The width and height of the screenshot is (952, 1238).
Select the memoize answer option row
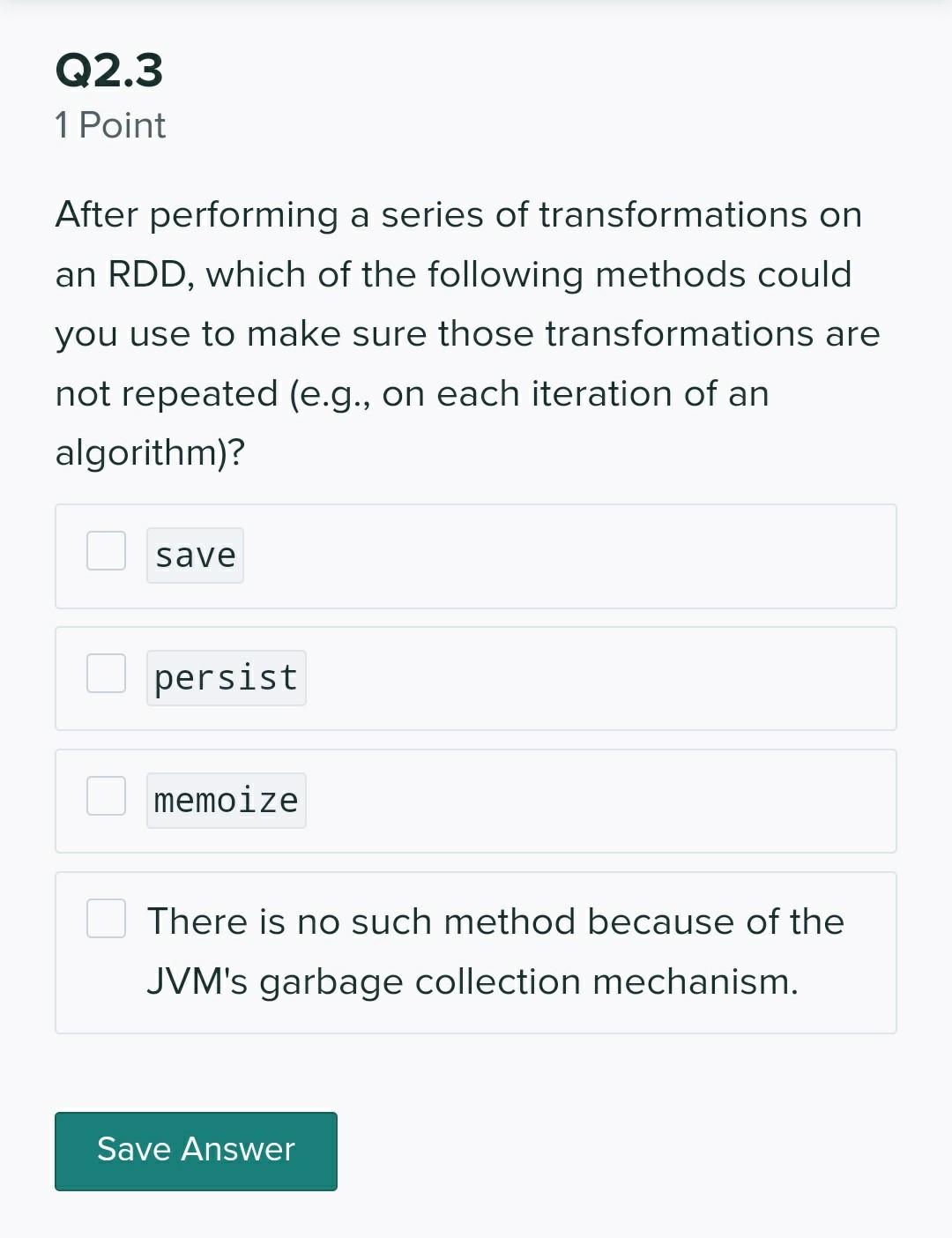(x=476, y=801)
